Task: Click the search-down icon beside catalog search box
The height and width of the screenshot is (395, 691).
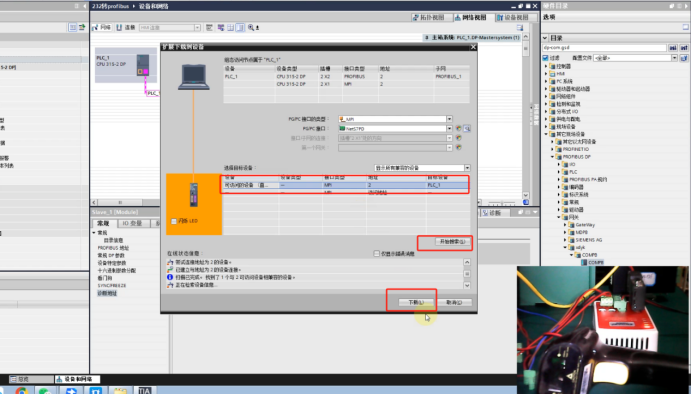Action: (673, 48)
